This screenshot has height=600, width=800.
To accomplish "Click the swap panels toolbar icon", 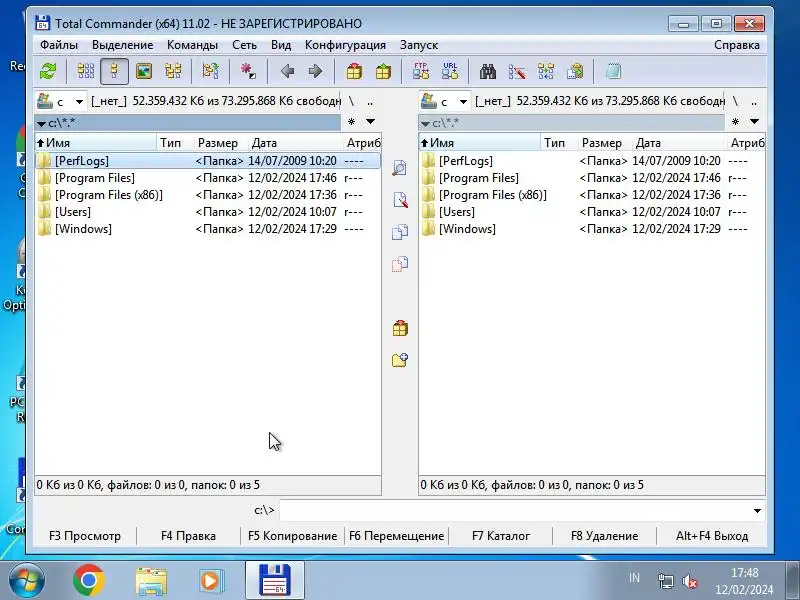I will click(x=210, y=71).
